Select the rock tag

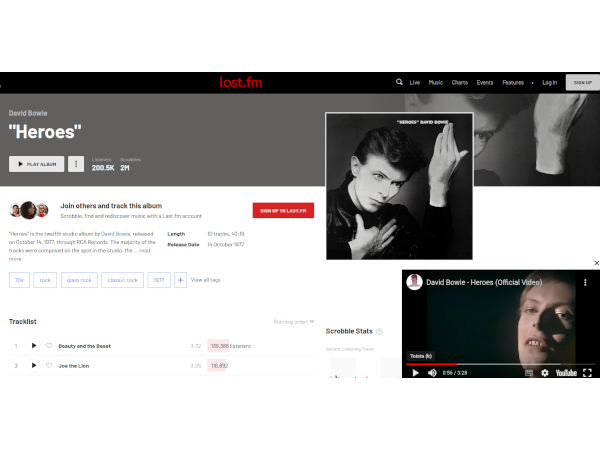[45, 280]
